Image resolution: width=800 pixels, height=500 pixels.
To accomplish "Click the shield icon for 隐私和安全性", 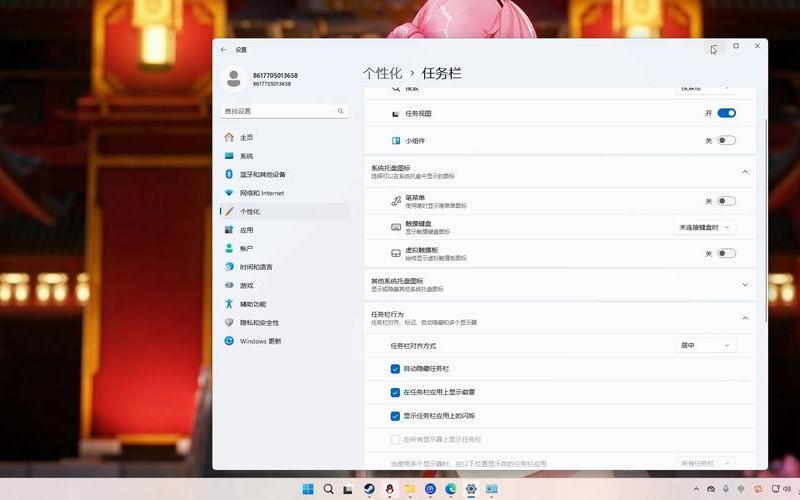I will click(229, 322).
